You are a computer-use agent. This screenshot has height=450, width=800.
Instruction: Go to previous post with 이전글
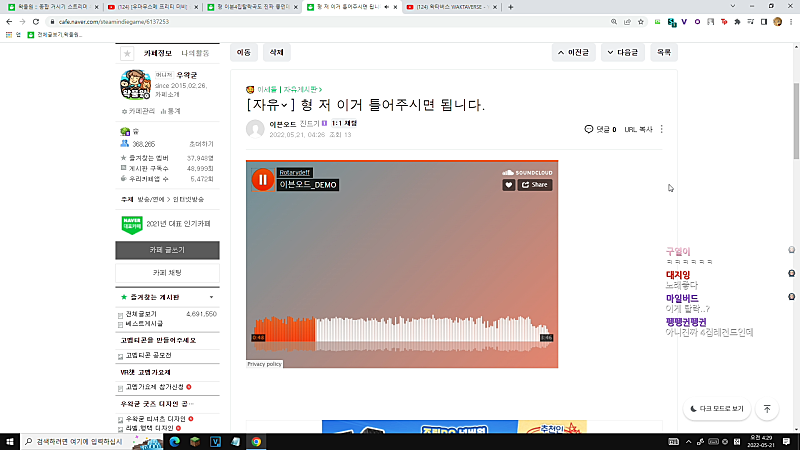click(x=573, y=53)
